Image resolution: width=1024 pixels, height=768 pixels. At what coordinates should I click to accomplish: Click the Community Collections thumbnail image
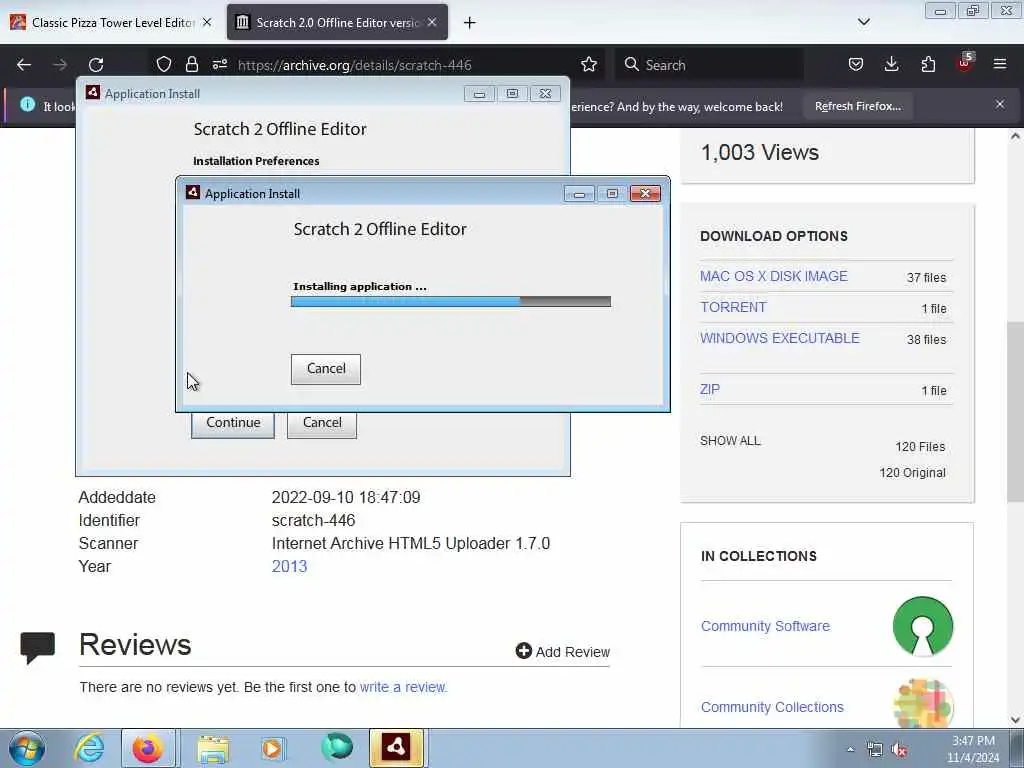923,703
